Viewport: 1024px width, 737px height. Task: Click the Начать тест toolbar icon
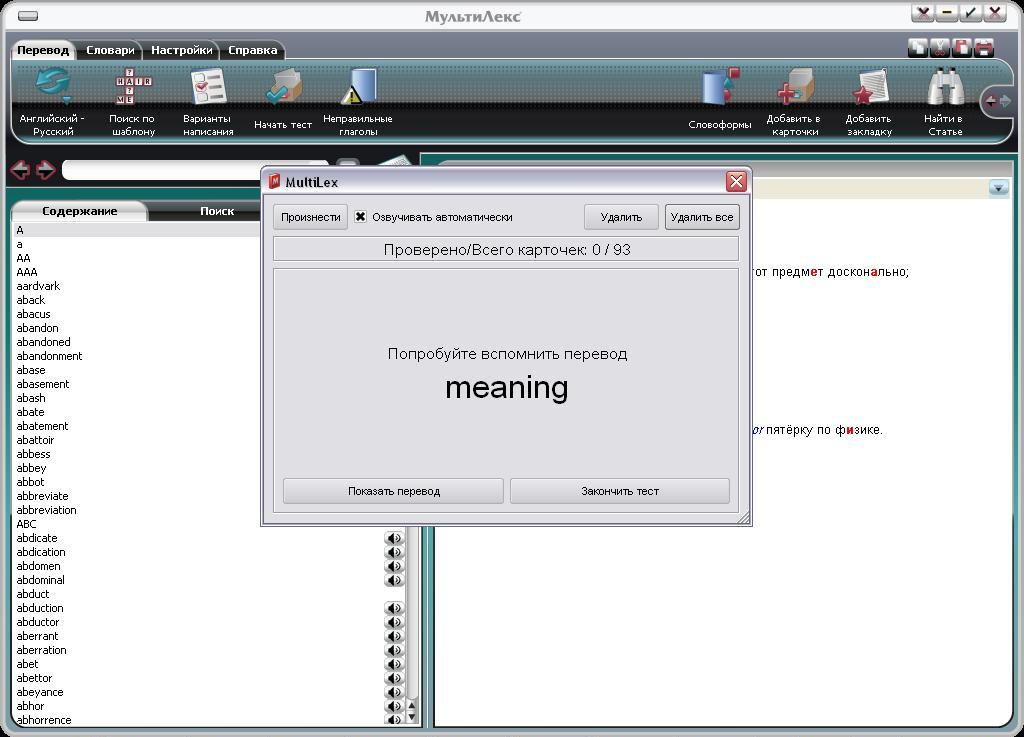[283, 90]
